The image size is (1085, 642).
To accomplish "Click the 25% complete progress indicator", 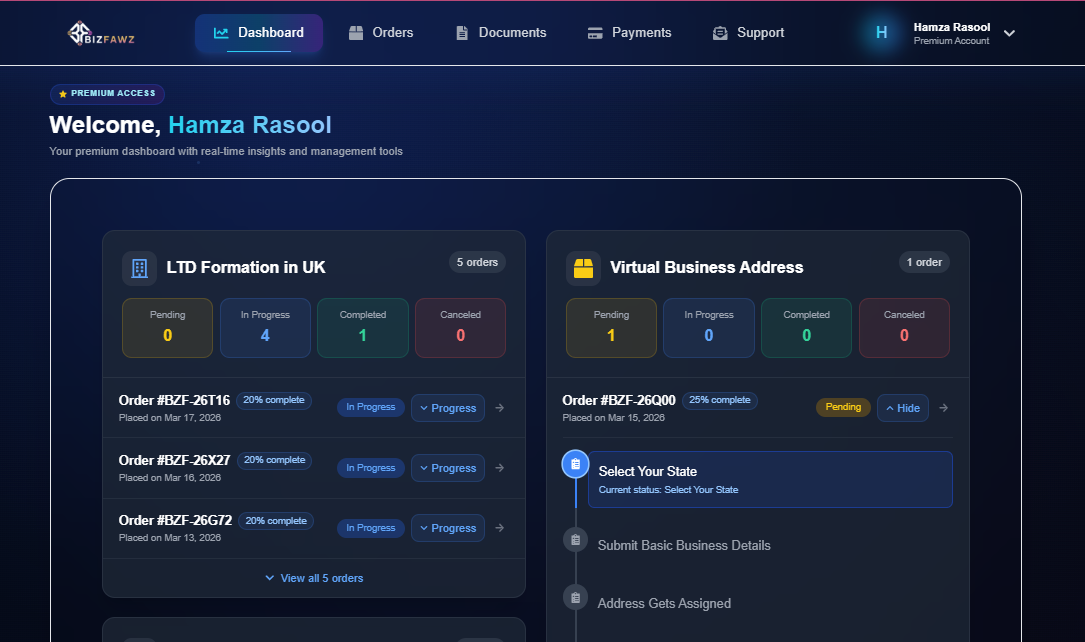I will pos(719,399).
